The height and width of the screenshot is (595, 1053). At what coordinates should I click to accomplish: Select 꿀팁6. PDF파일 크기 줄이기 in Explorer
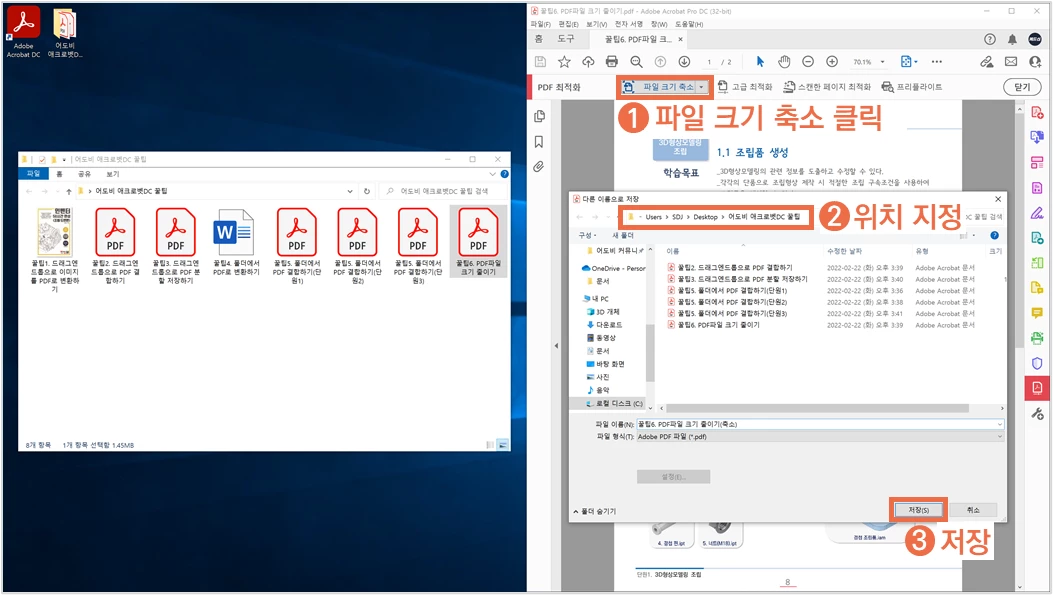coord(478,242)
